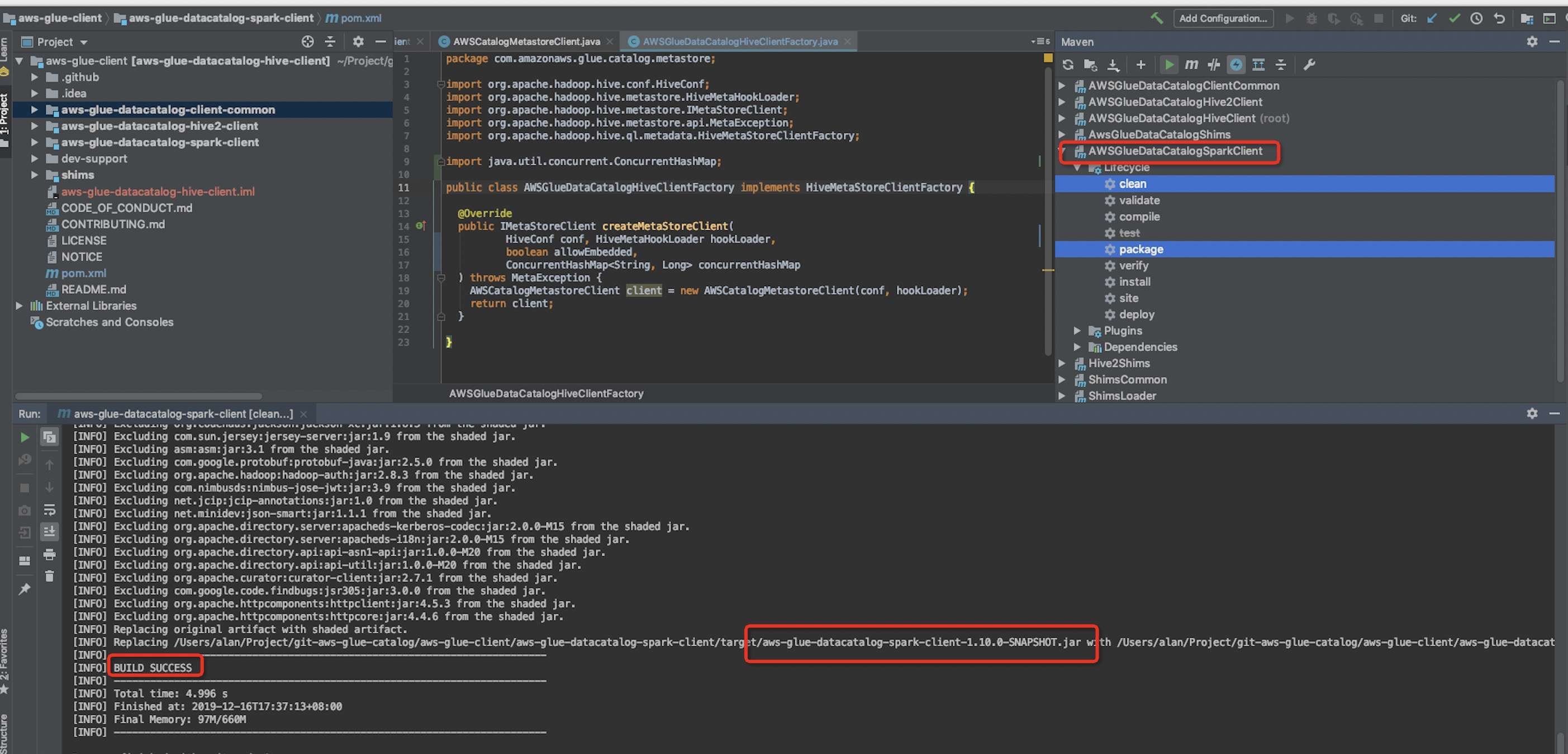Click Execute Maven Goal 'm' icon
The height and width of the screenshot is (754, 1568).
pos(1191,64)
